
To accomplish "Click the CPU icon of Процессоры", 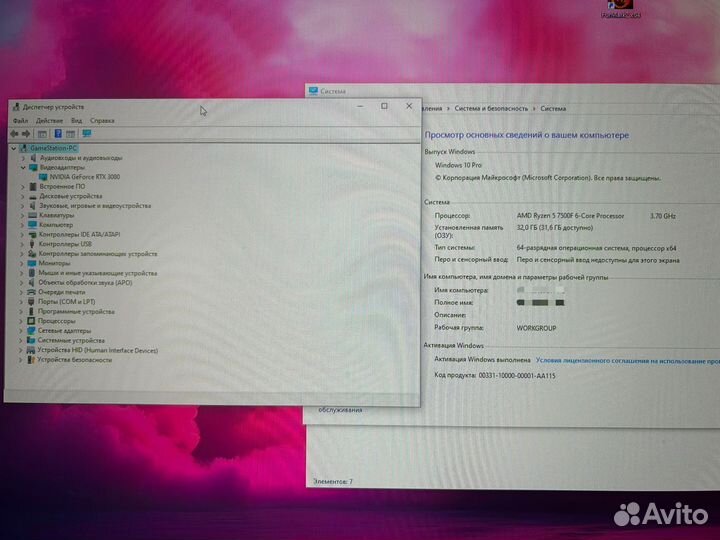I will [31, 321].
